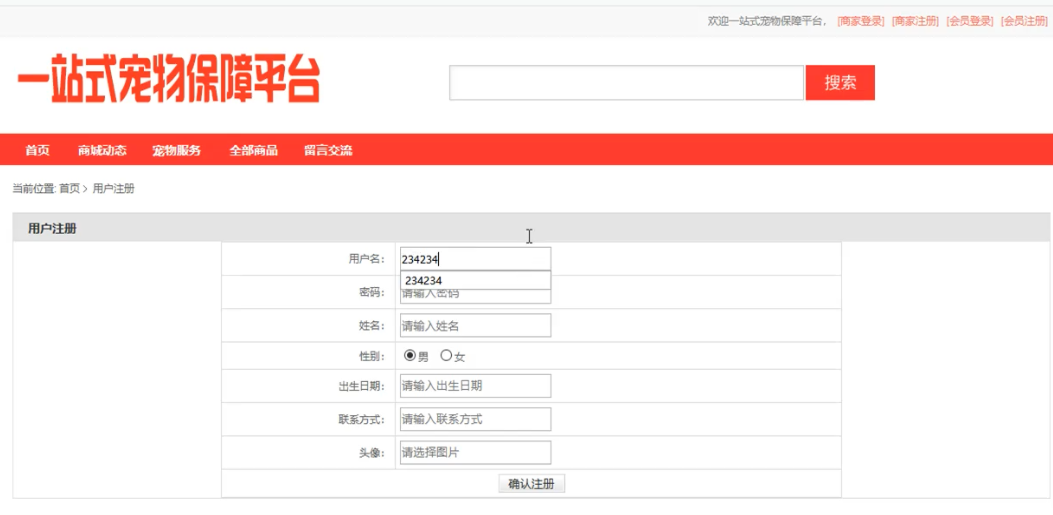Choose the 234234 autocomplete suggestion
1053x515 pixels.
pyautogui.click(x=475, y=281)
